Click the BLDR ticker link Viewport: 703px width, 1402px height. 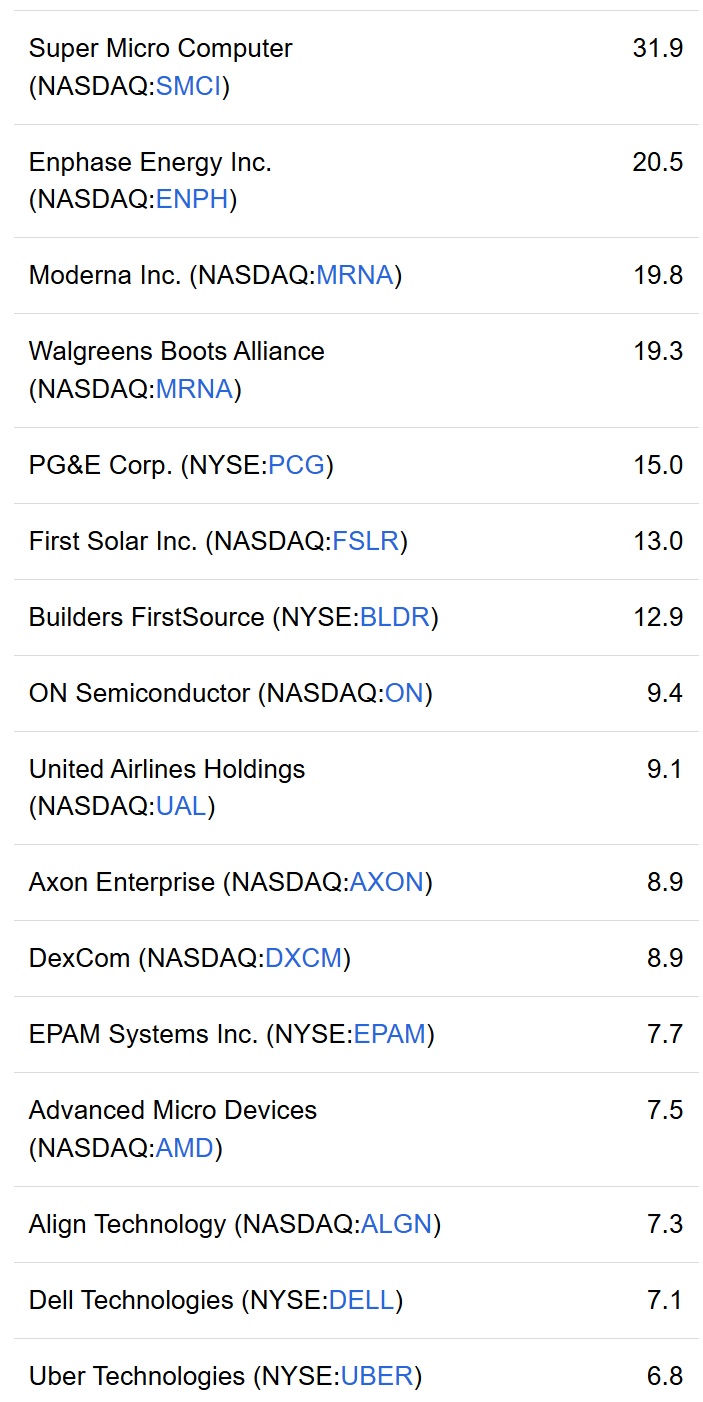(394, 618)
